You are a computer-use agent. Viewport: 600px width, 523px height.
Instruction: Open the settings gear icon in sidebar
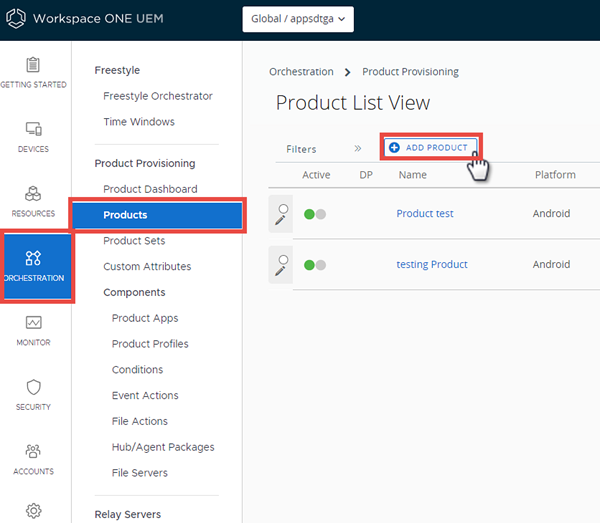point(33,510)
